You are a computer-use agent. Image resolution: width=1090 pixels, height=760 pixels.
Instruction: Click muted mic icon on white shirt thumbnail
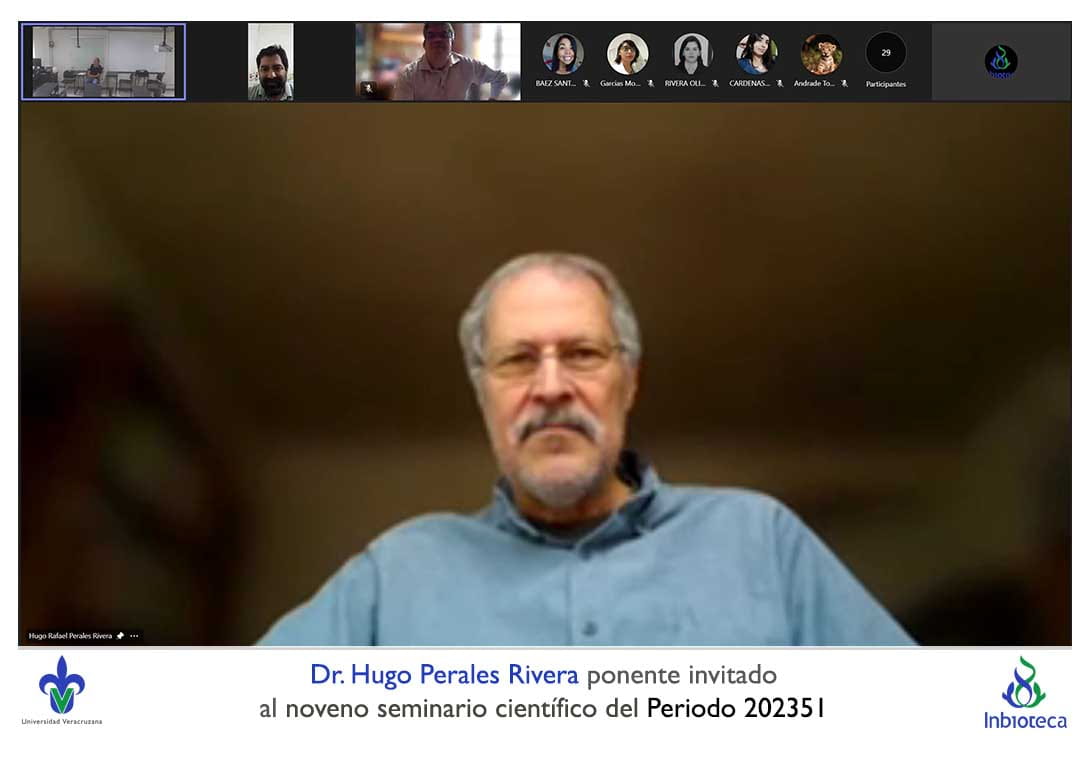pyautogui.click(x=368, y=88)
